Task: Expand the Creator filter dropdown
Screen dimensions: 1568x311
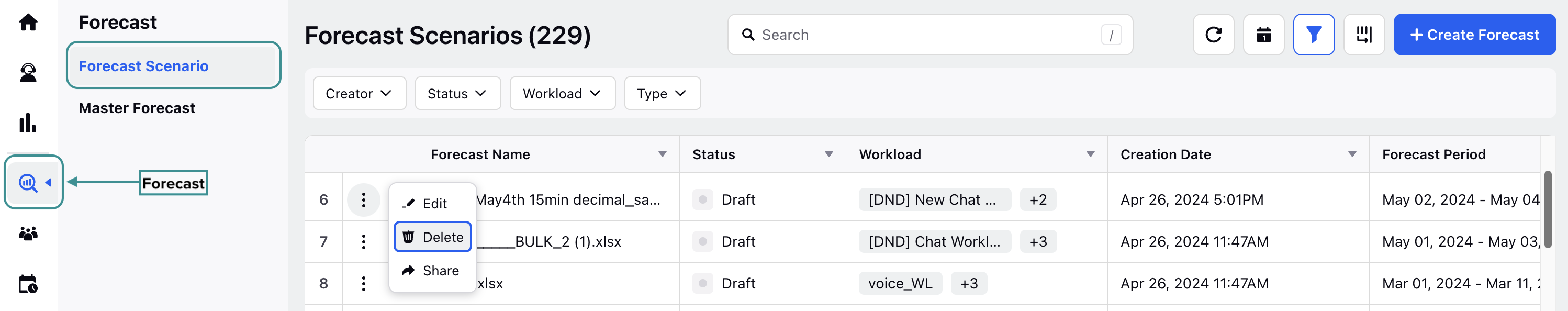Action: coord(359,93)
